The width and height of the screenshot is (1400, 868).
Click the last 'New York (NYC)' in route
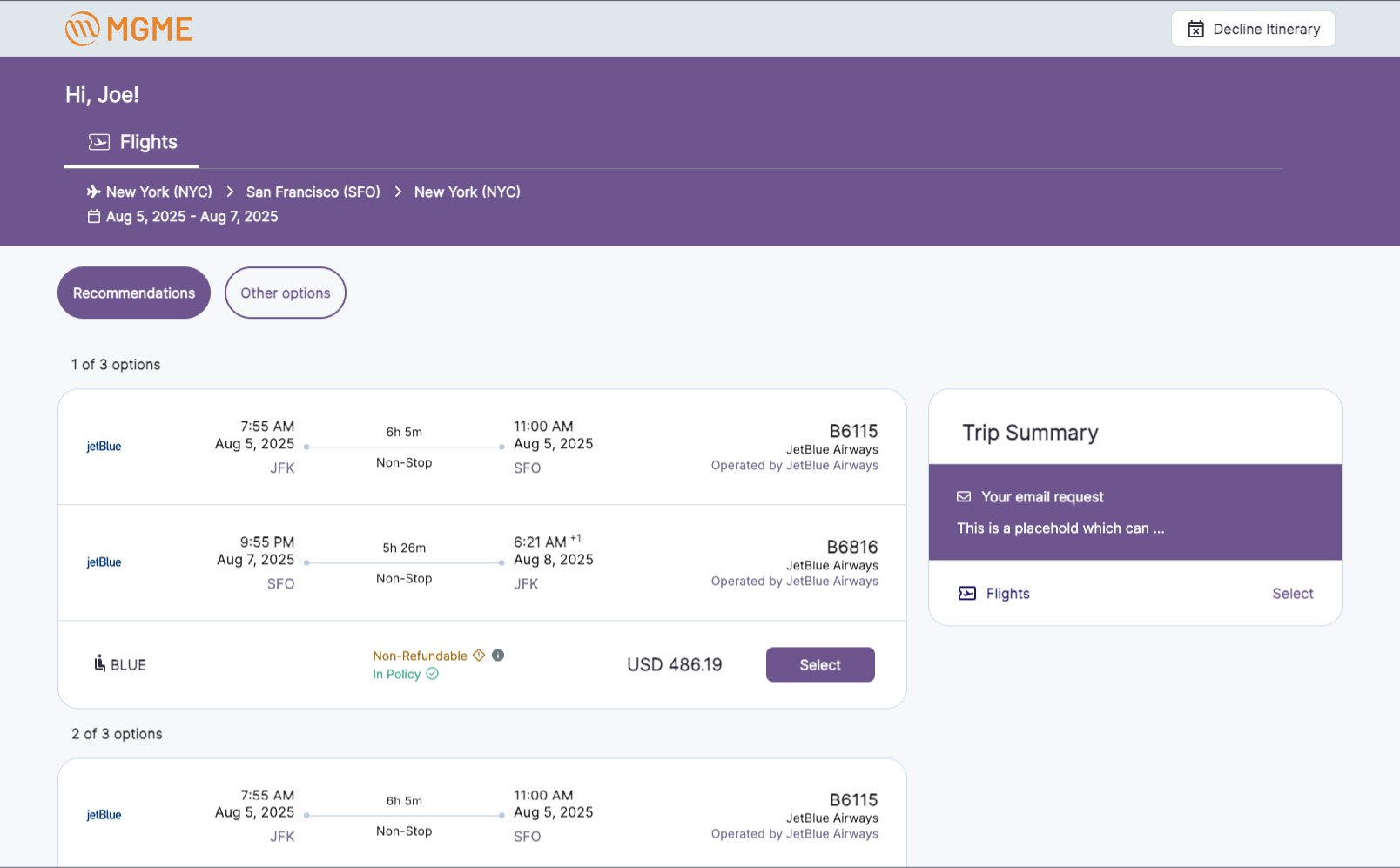point(467,192)
